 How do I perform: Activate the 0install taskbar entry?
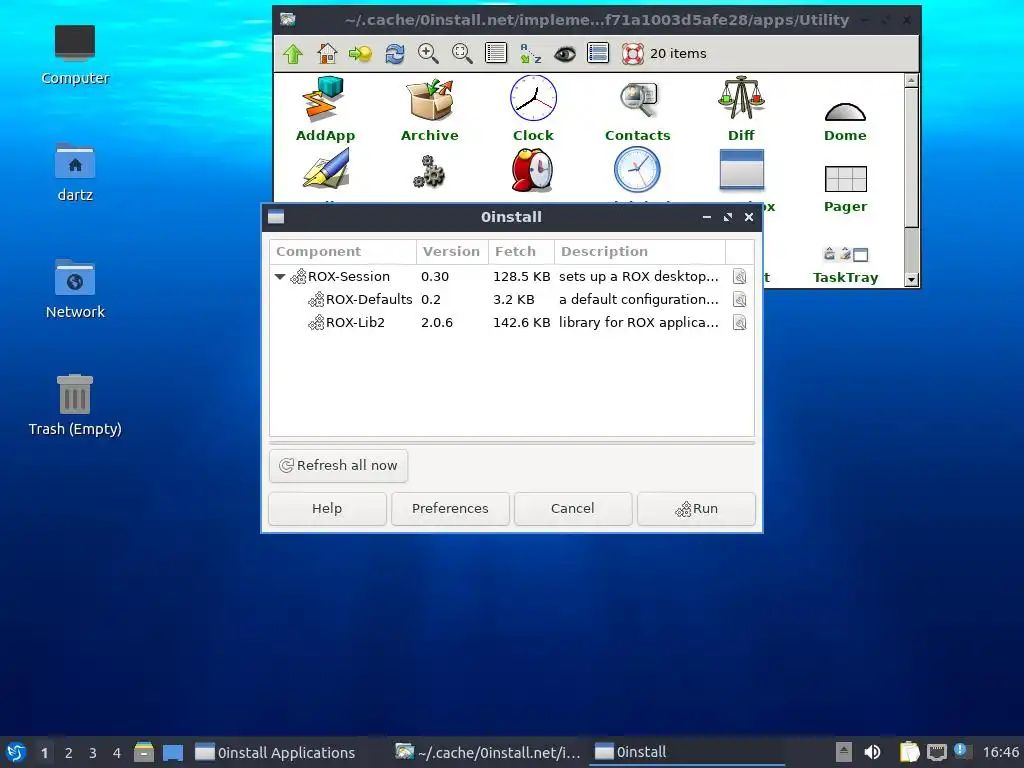click(687, 753)
